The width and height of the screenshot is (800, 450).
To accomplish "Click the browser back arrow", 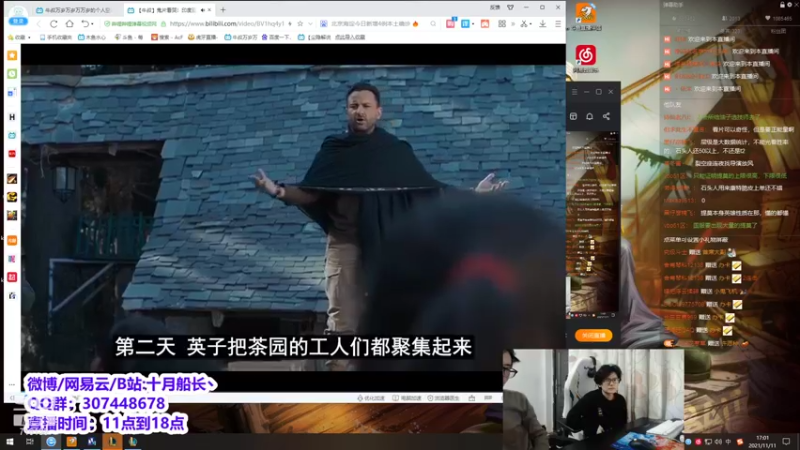I will pyautogui.click(x=39, y=24).
